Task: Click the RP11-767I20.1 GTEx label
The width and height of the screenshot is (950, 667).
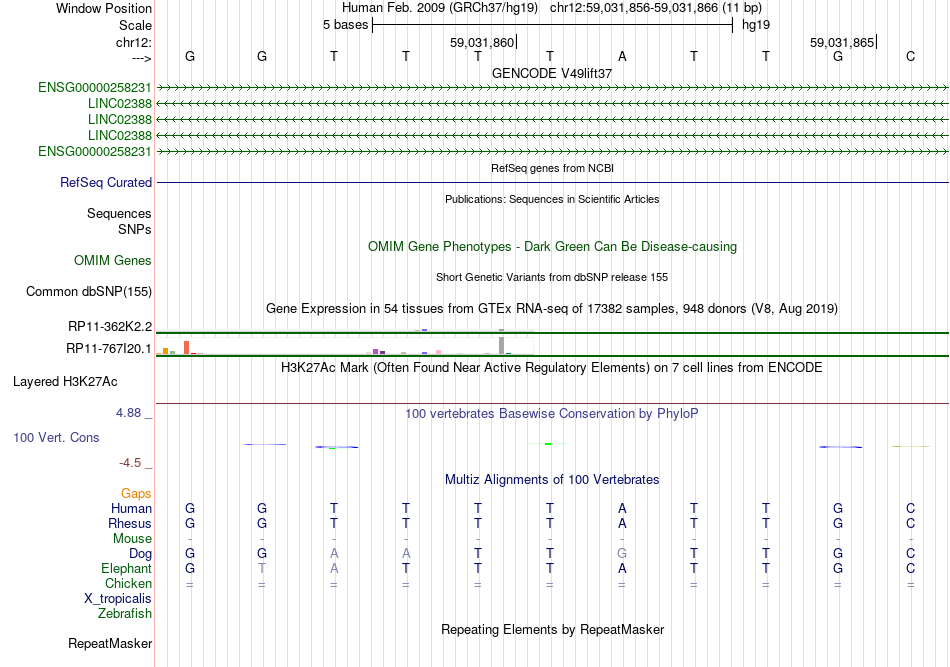Action: (x=108, y=348)
